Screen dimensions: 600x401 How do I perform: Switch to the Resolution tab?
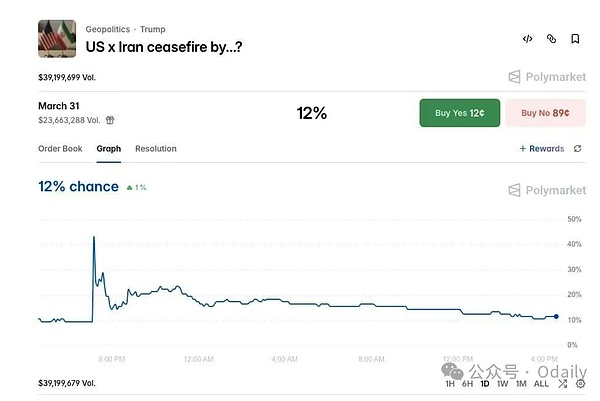coord(156,149)
